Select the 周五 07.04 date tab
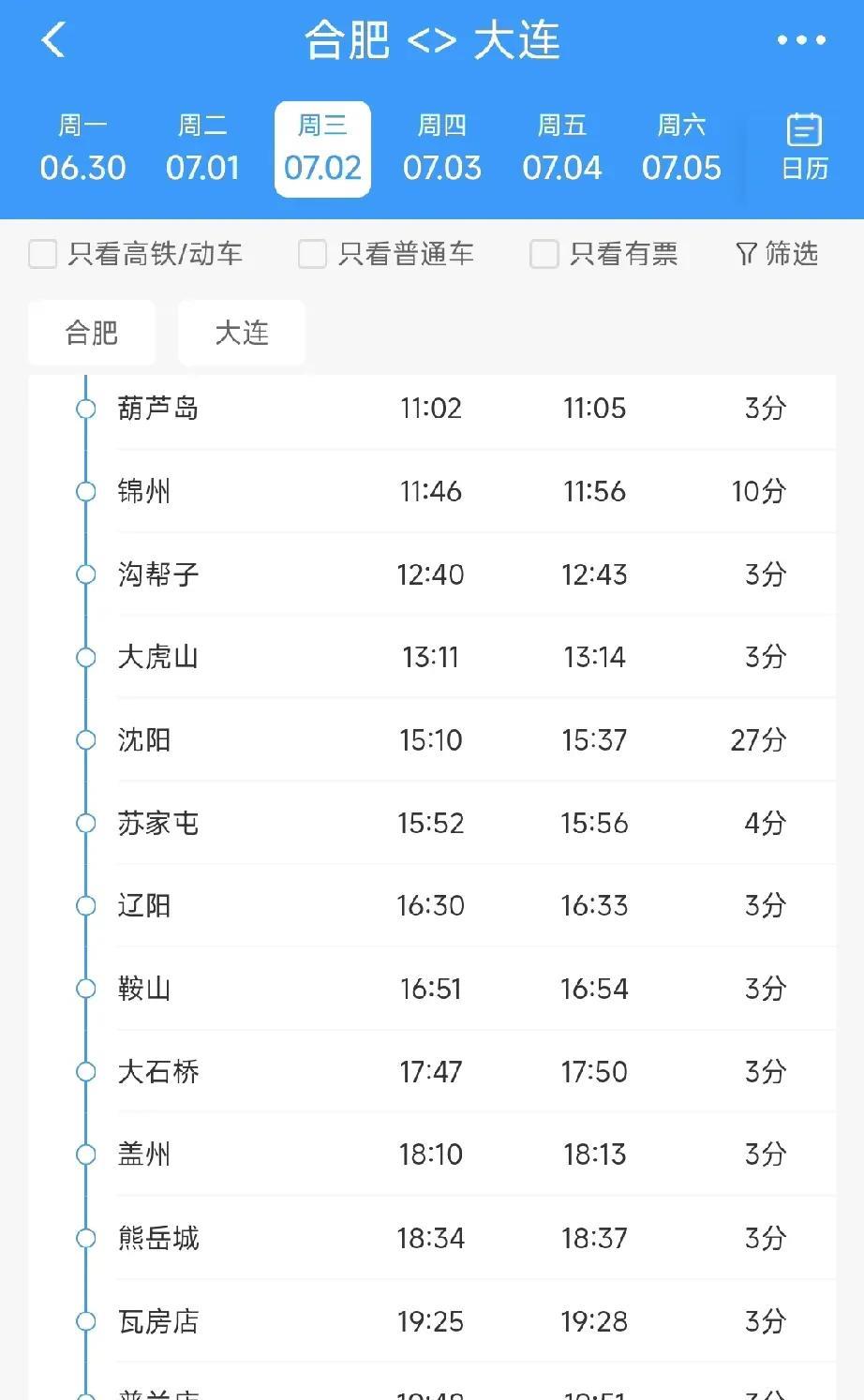This screenshot has height=1400, width=864. pos(561,148)
